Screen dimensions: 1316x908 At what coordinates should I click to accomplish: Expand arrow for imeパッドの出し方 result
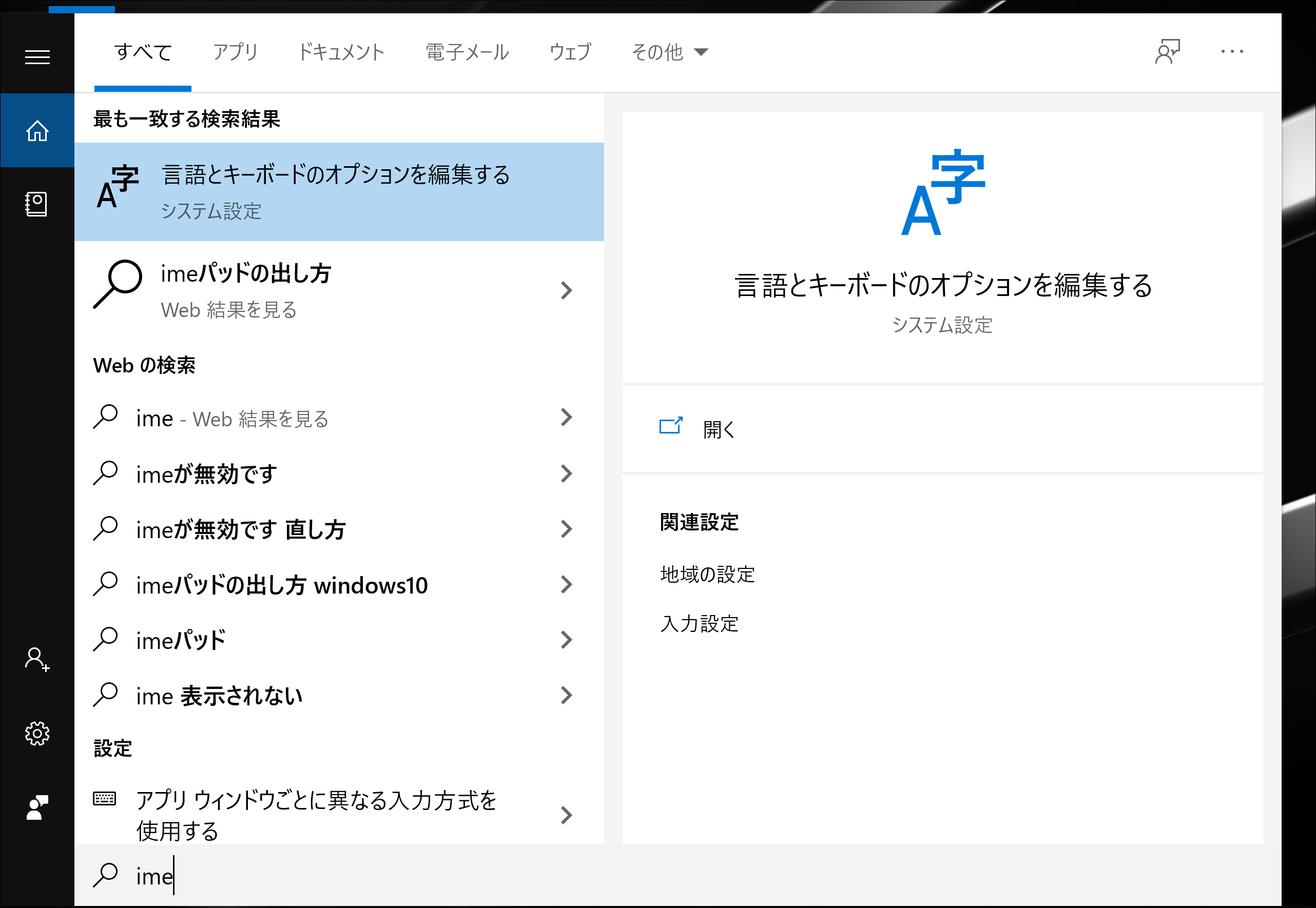pyautogui.click(x=566, y=291)
